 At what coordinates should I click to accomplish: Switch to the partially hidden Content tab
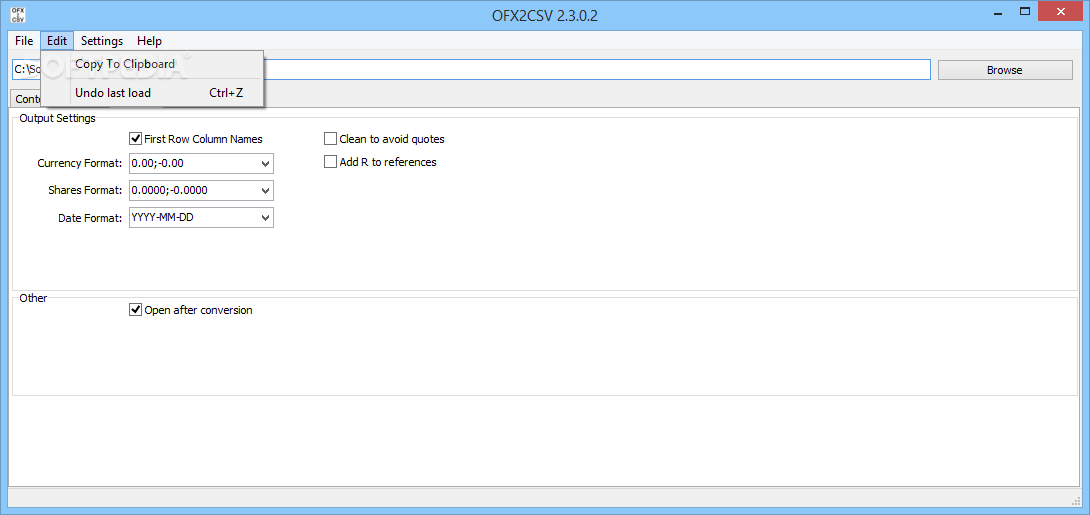(26, 99)
